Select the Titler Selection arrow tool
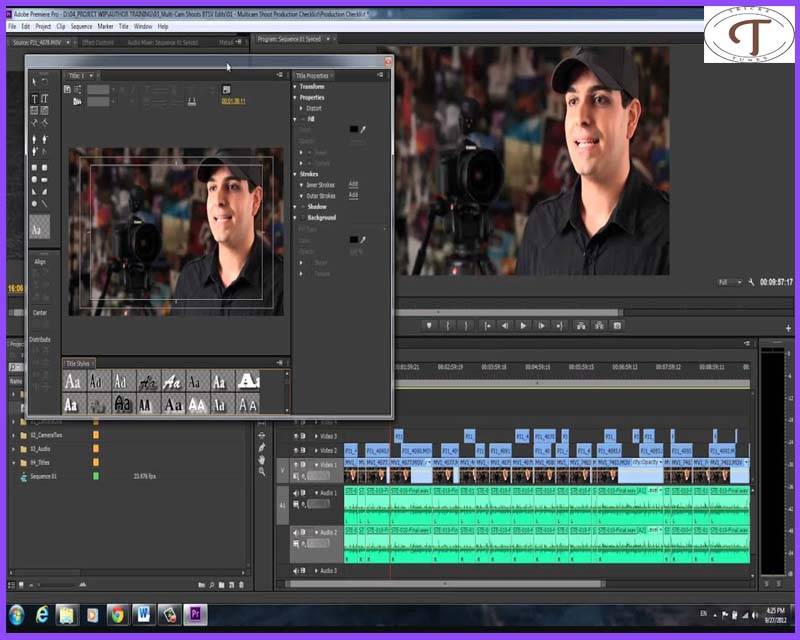Image resolution: width=800 pixels, height=640 pixels. coord(34,82)
